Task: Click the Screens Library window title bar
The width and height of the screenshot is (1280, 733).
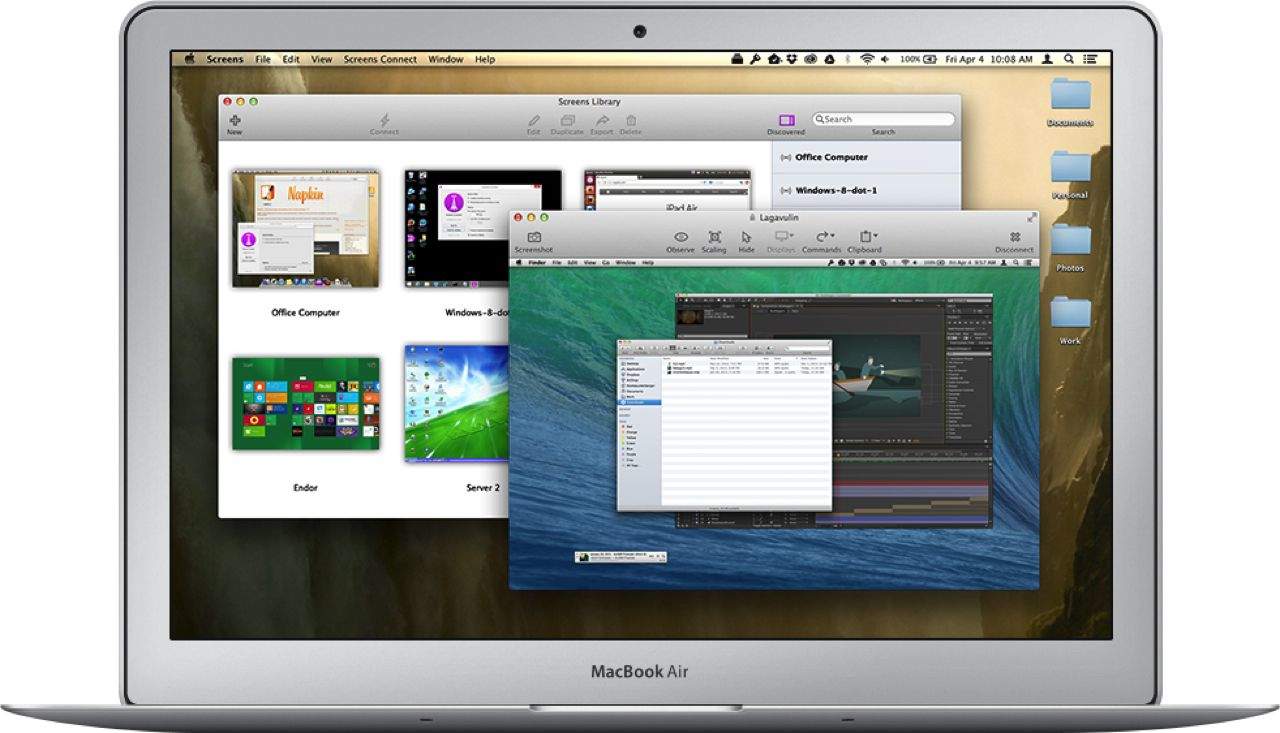Action: [x=589, y=101]
